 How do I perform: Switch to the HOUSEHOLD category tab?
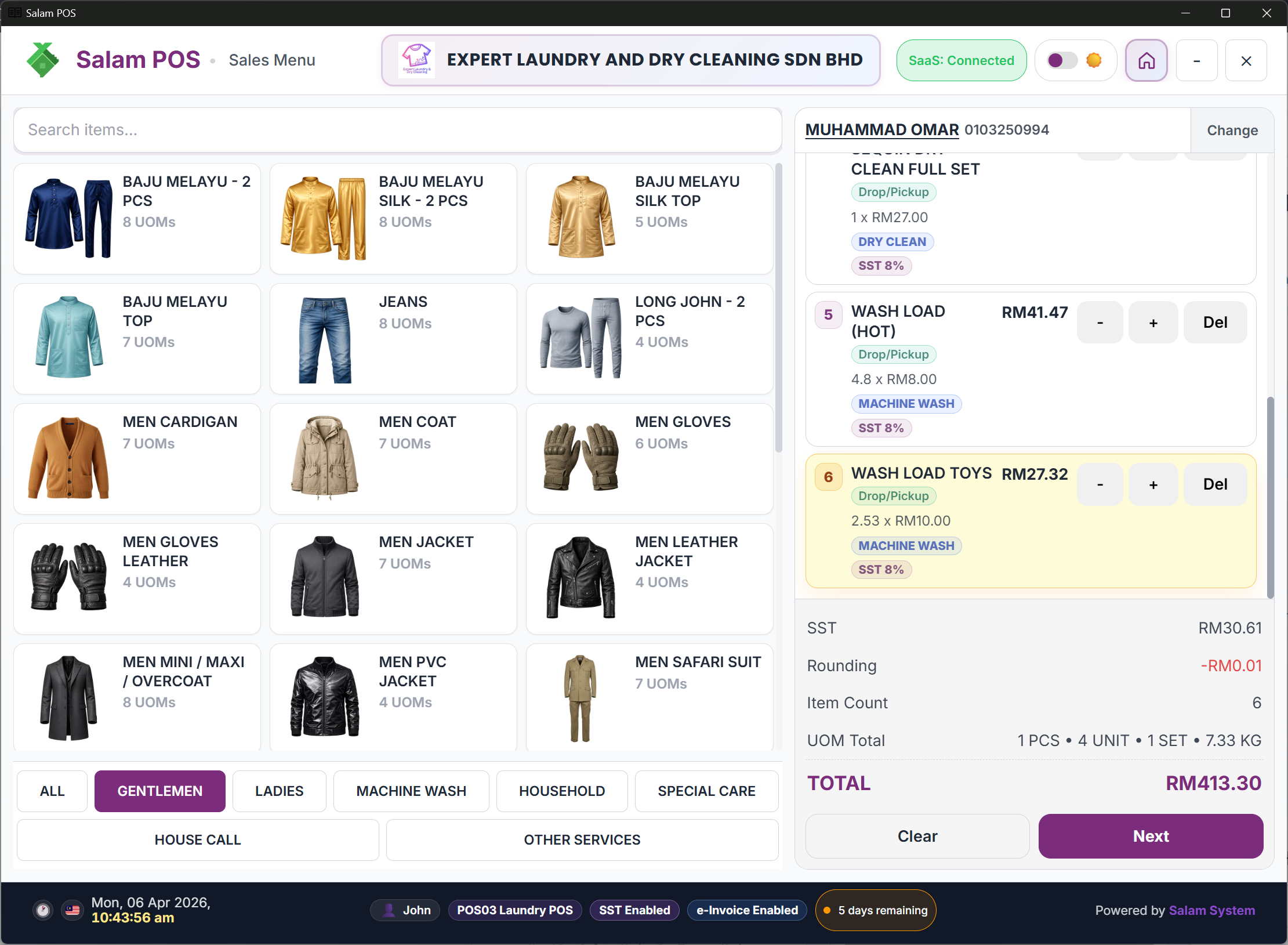(562, 791)
